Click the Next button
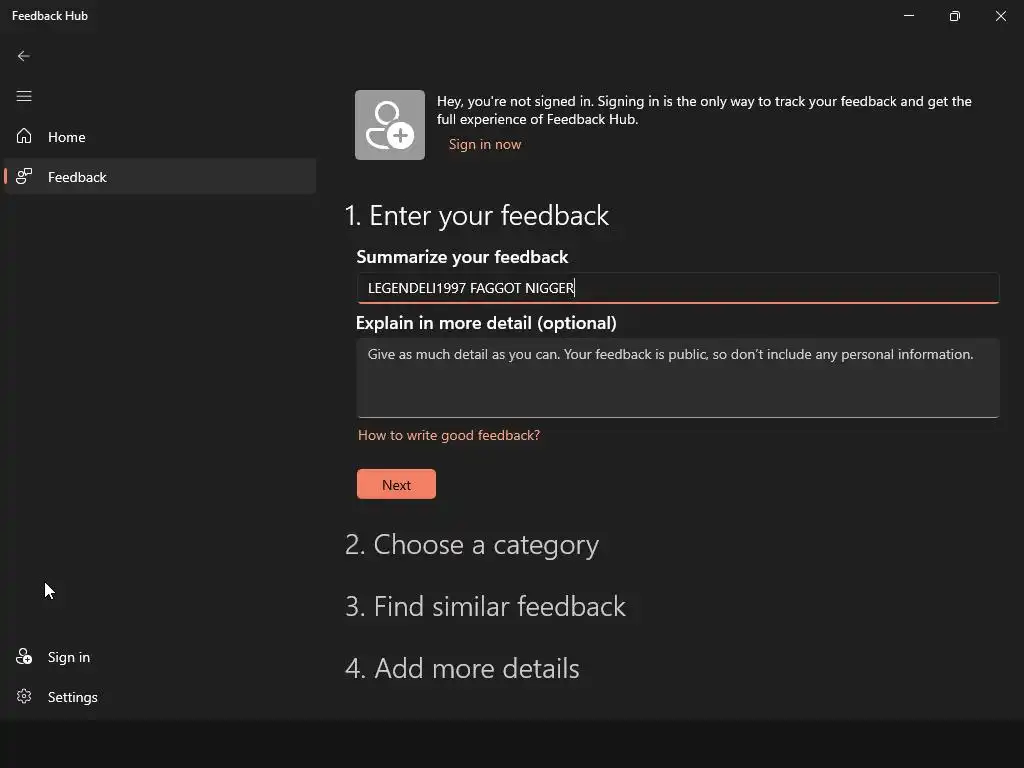Screen dimensions: 1024x768 click(x=396, y=485)
